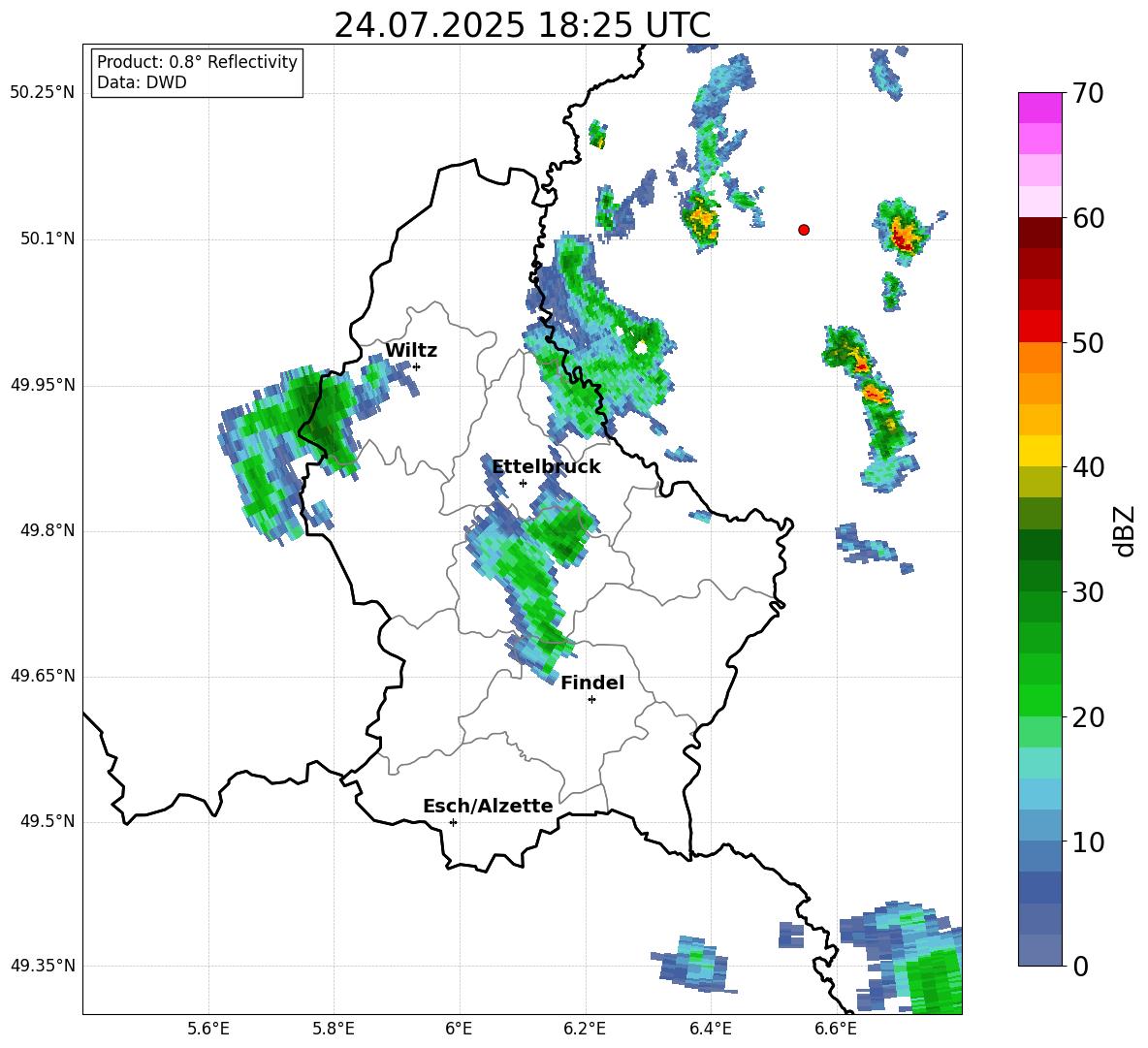Click the 49.65°N latitude label
The image size is (1148, 1048).
(x=43, y=676)
